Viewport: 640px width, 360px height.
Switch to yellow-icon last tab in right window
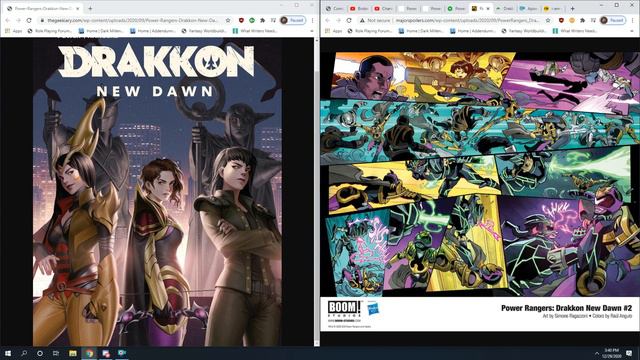[553, 8]
